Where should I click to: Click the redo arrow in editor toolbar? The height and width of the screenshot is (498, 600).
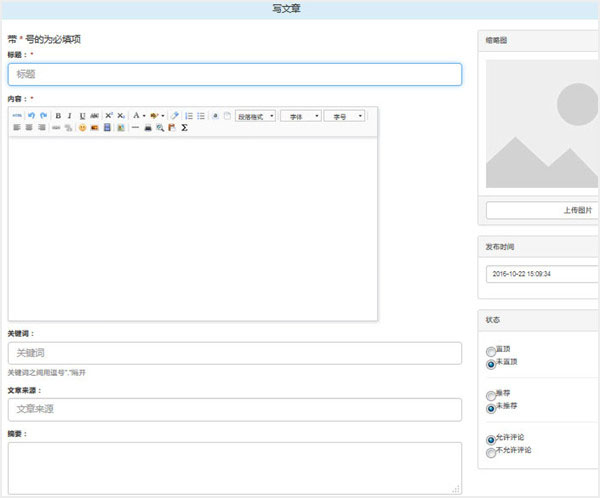(44, 116)
